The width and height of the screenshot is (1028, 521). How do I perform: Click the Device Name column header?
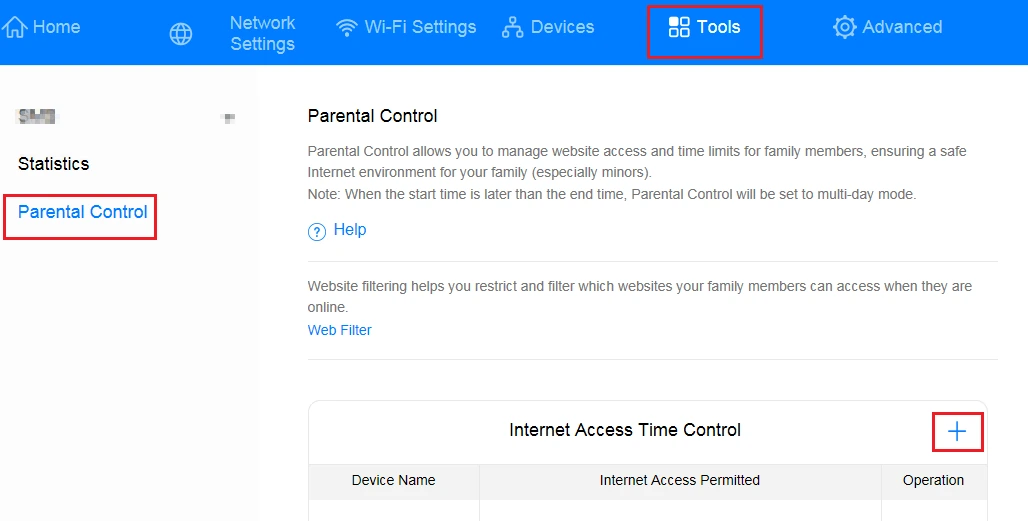tap(394, 480)
